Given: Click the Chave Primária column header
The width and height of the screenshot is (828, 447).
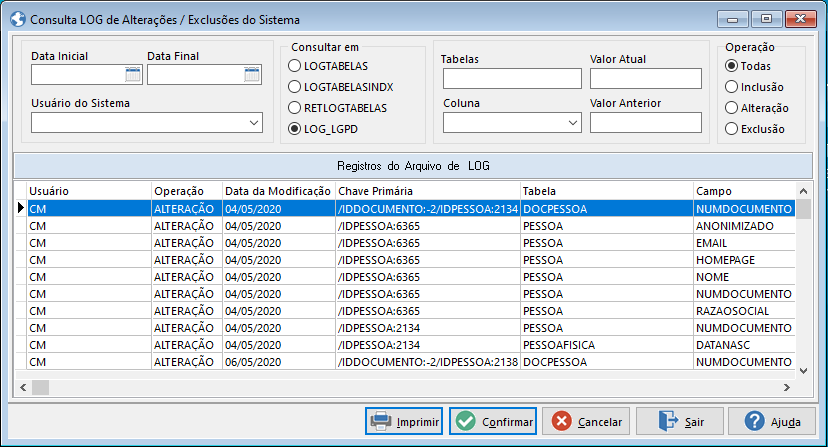Looking at the screenshot, I should (427, 190).
